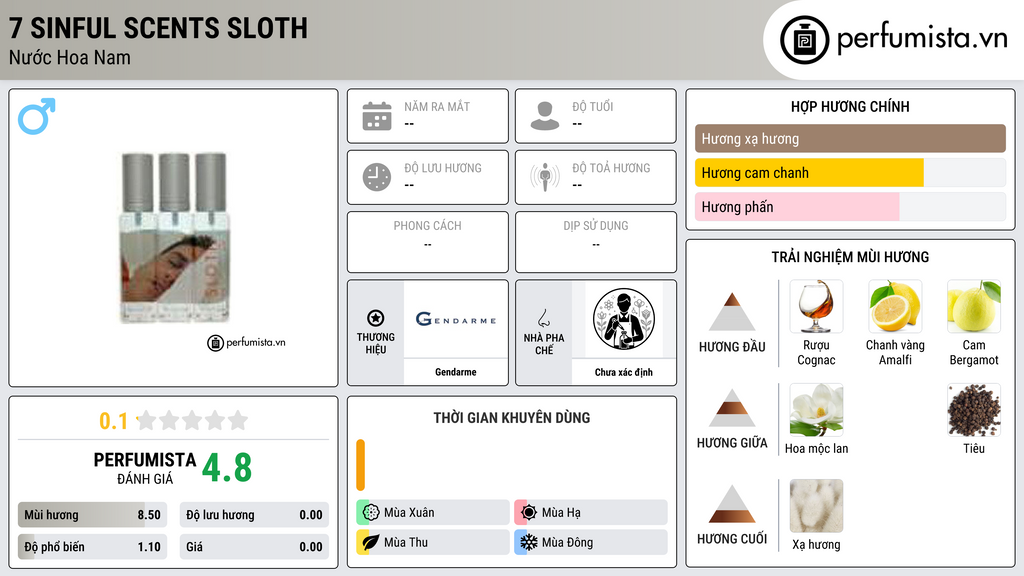Click the nose icon above Nhà pha chế
Viewport: 1024px width, 576px height.
pos(543,318)
